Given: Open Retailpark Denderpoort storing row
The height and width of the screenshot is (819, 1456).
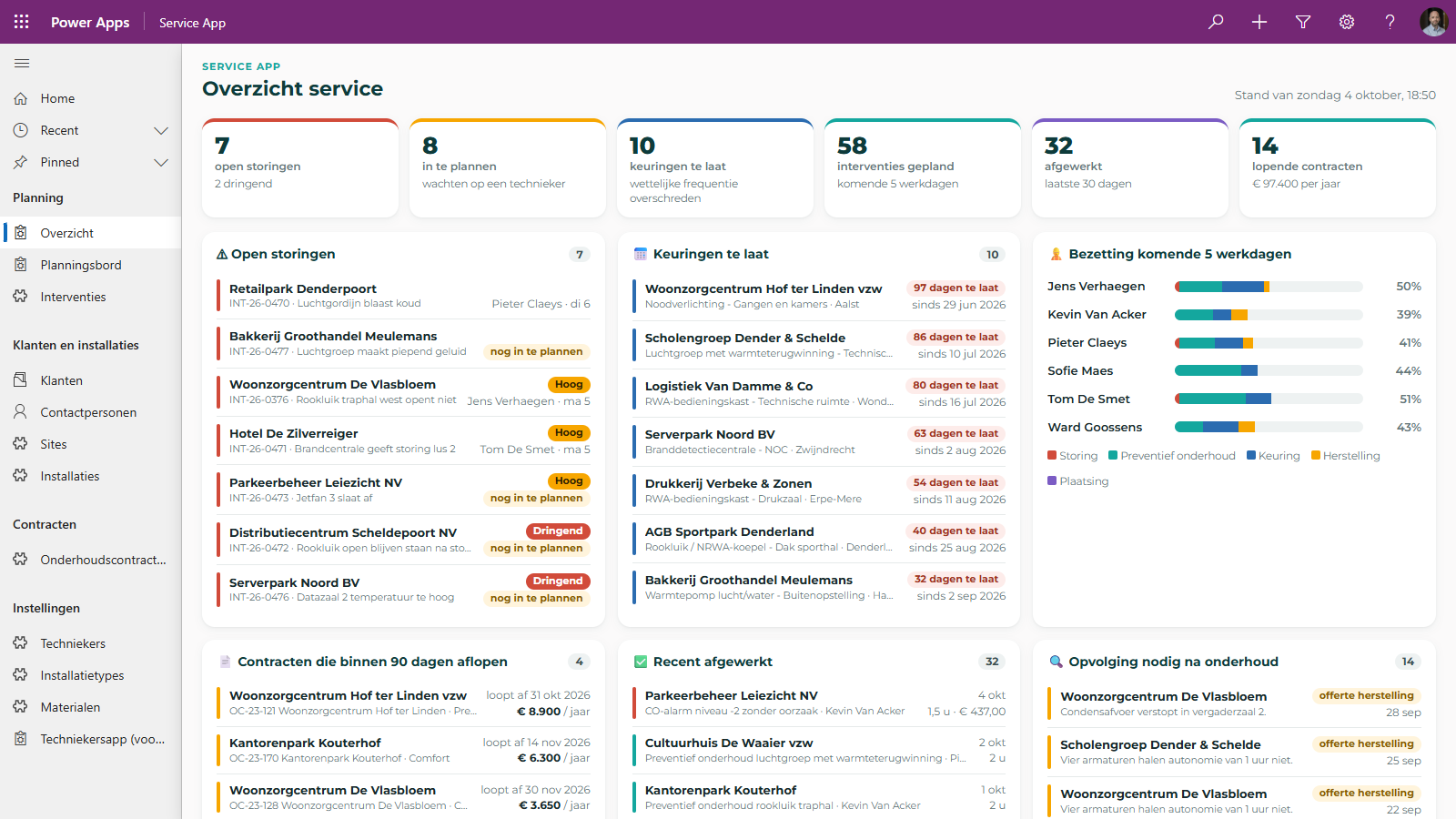Looking at the screenshot, I should coord(403,296).
